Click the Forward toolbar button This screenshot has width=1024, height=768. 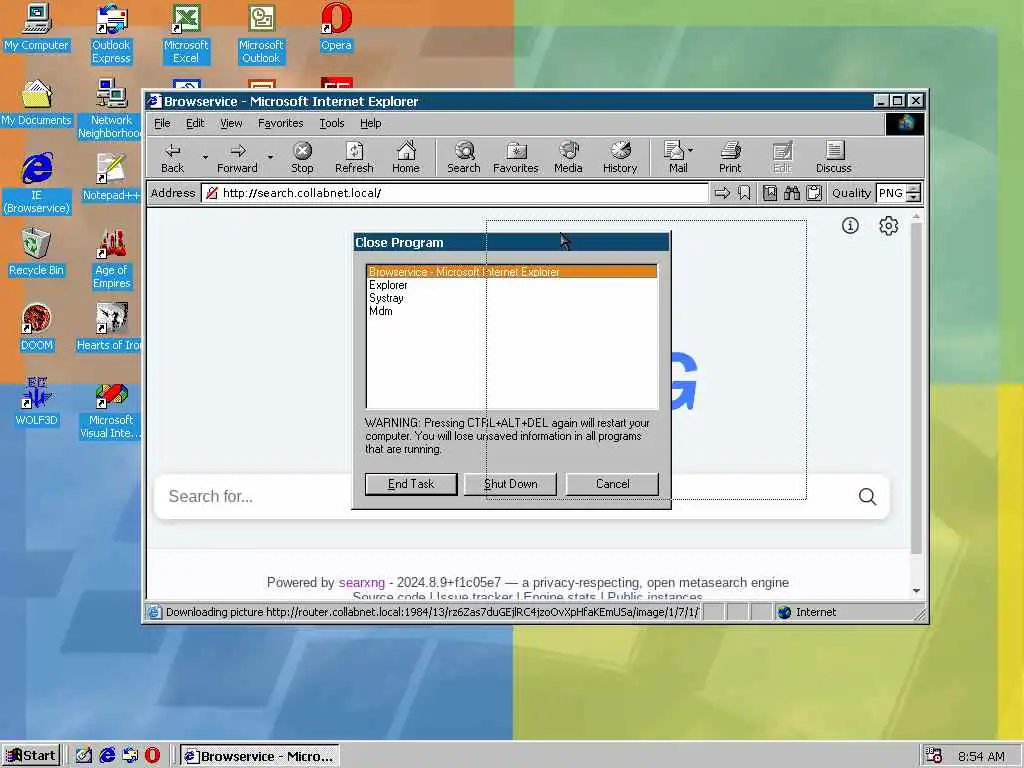click(237, 158)
